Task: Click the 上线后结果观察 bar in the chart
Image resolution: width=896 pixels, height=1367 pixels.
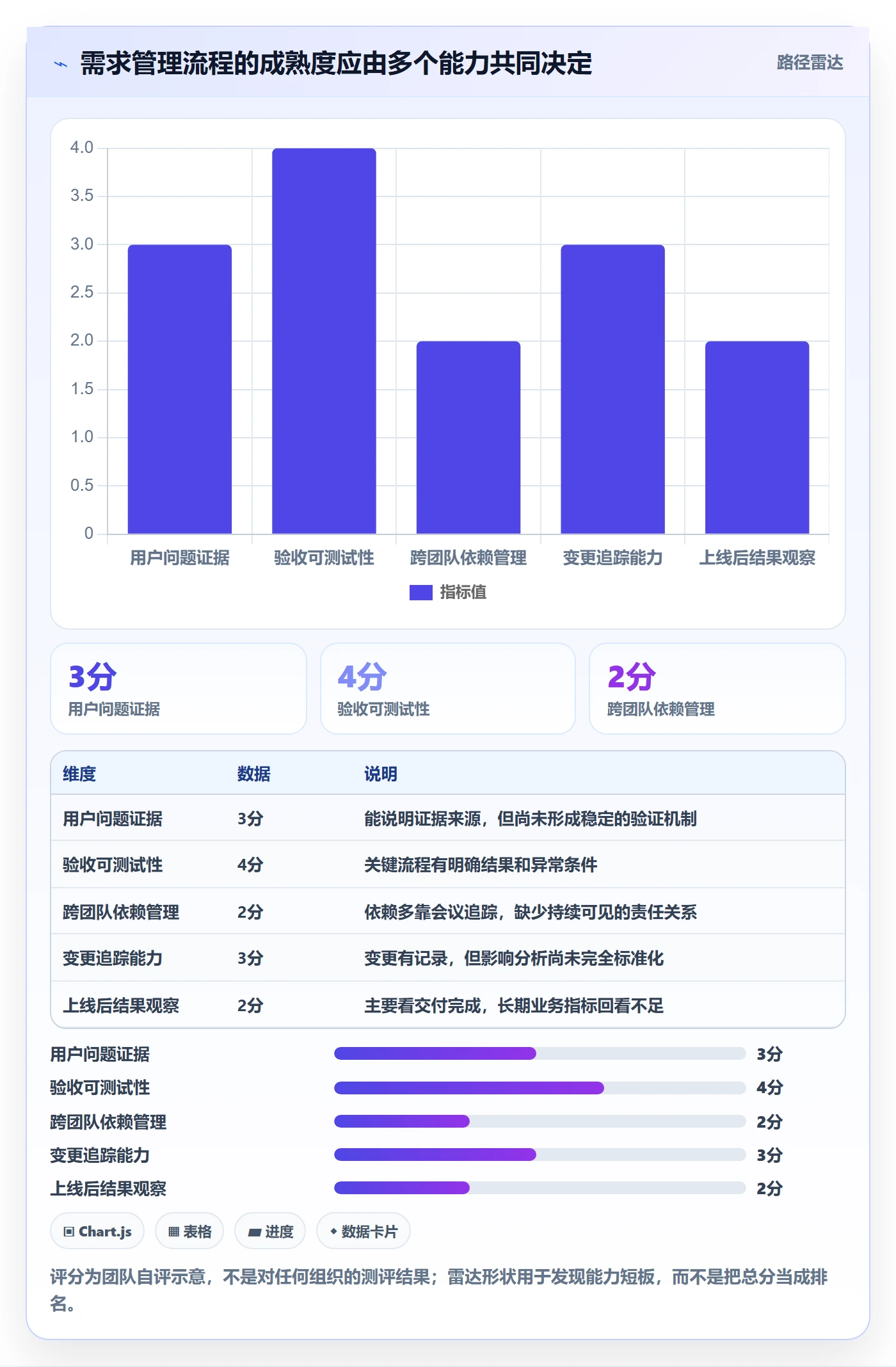Action: pyautogui.click(x=757, y=438)
